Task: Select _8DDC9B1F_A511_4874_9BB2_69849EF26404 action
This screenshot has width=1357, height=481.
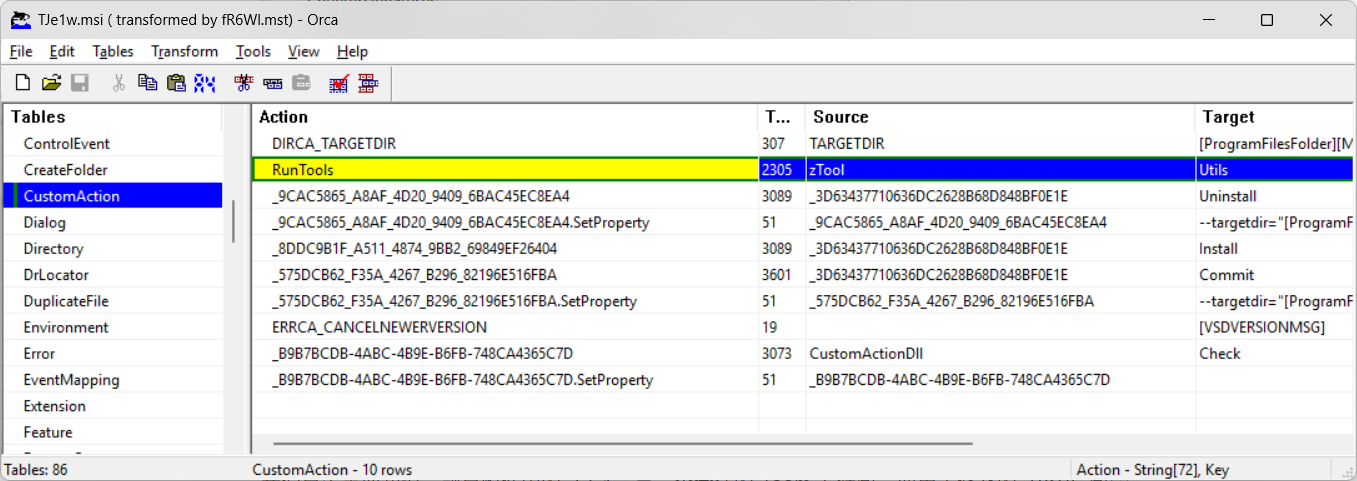Action: coord(505,248)
